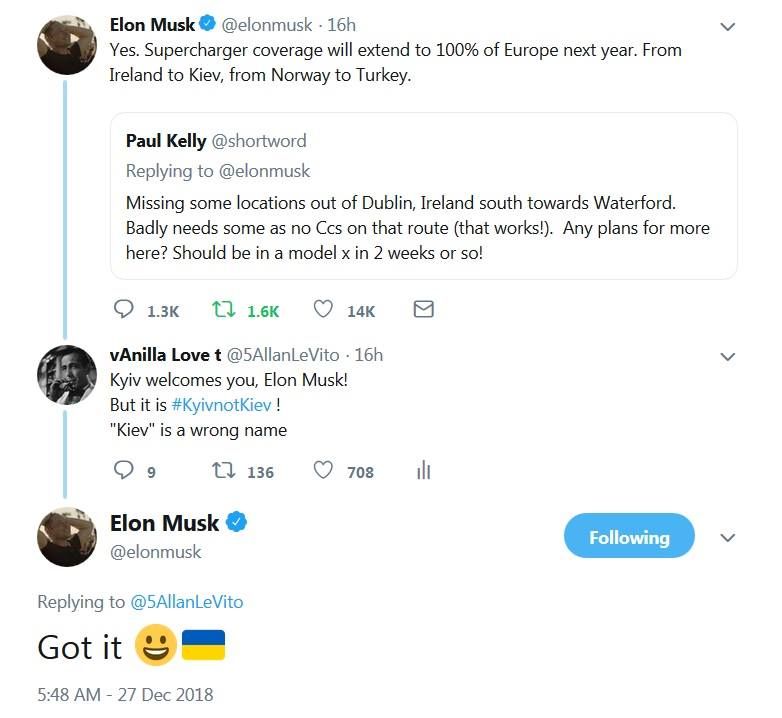Expand options chevron on top Elon Musk tweet

(728, 26)
